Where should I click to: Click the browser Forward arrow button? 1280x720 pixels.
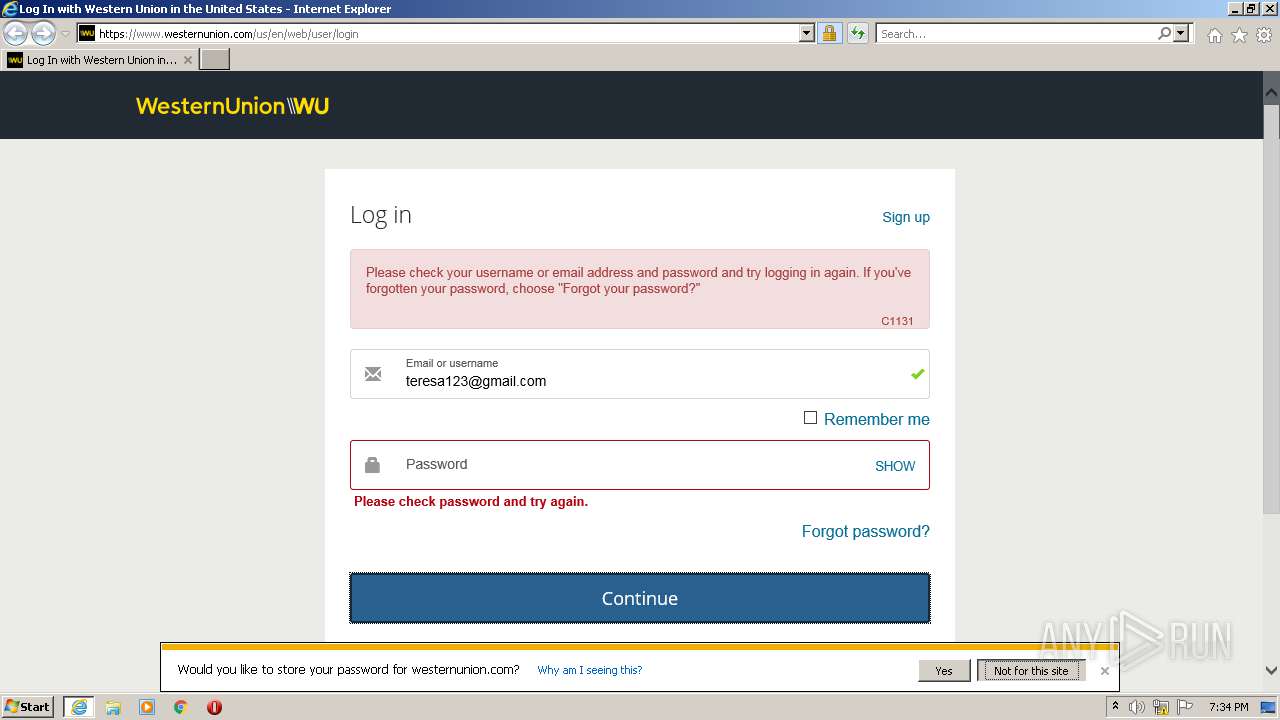(x=43, y=33)
